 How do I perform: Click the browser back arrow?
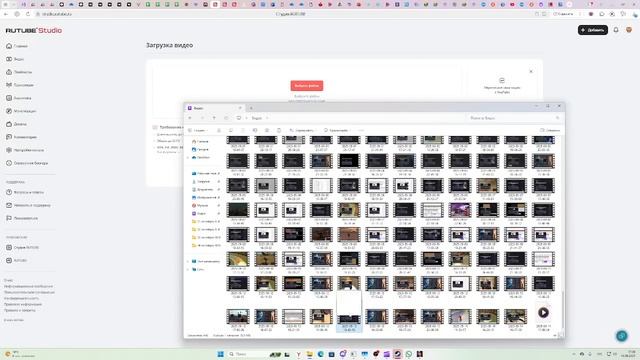[6, 14]
